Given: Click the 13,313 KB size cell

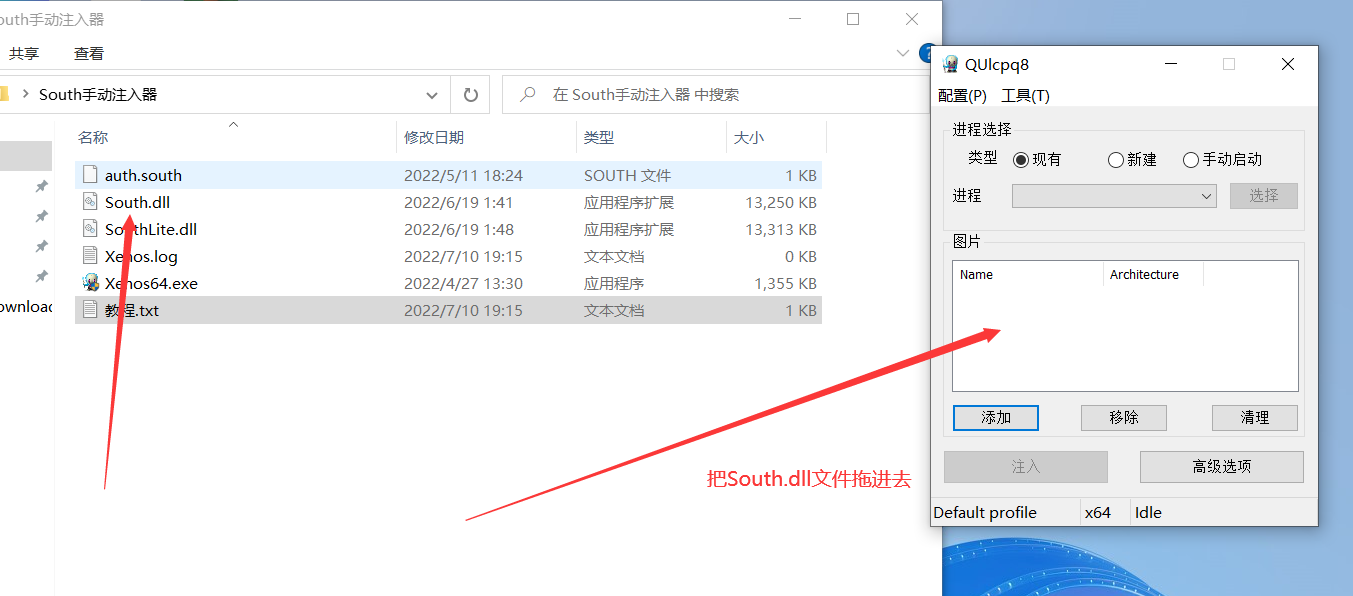Looking at the screenshot, I should pyautogui.click(x=782, y=229).
